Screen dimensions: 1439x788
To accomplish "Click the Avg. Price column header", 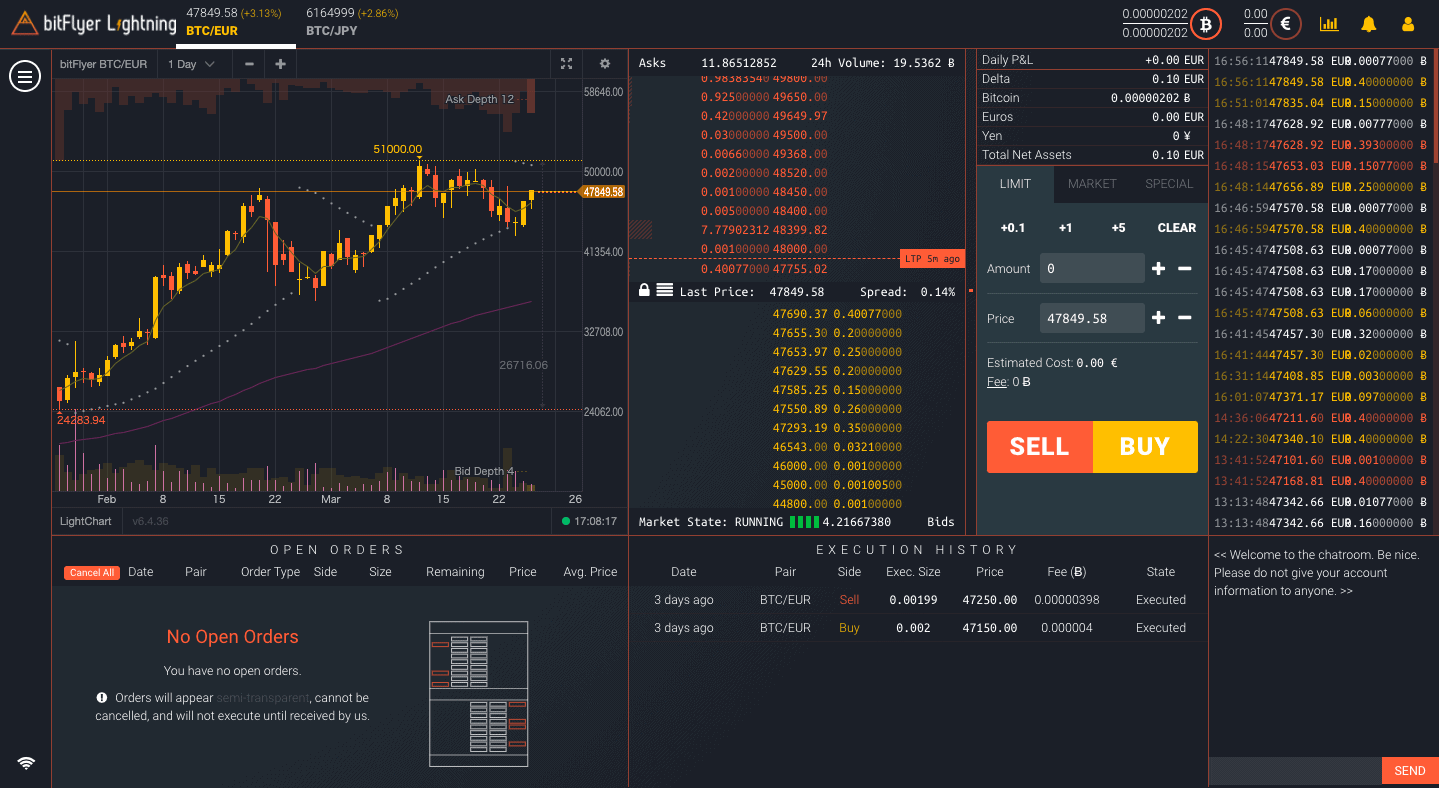I will coord(590,572).
